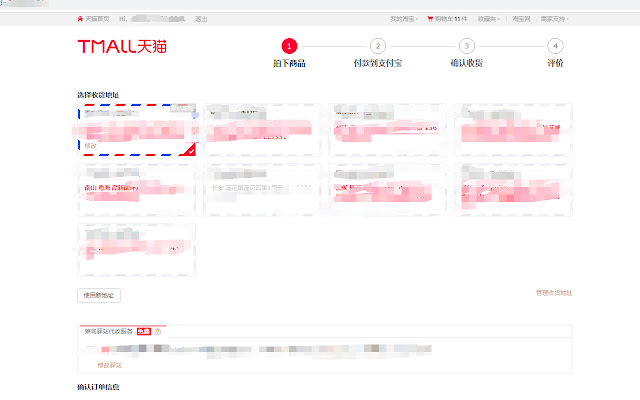
Task: Click the 确认收货 step 3 circle
Action: [467, 46]
